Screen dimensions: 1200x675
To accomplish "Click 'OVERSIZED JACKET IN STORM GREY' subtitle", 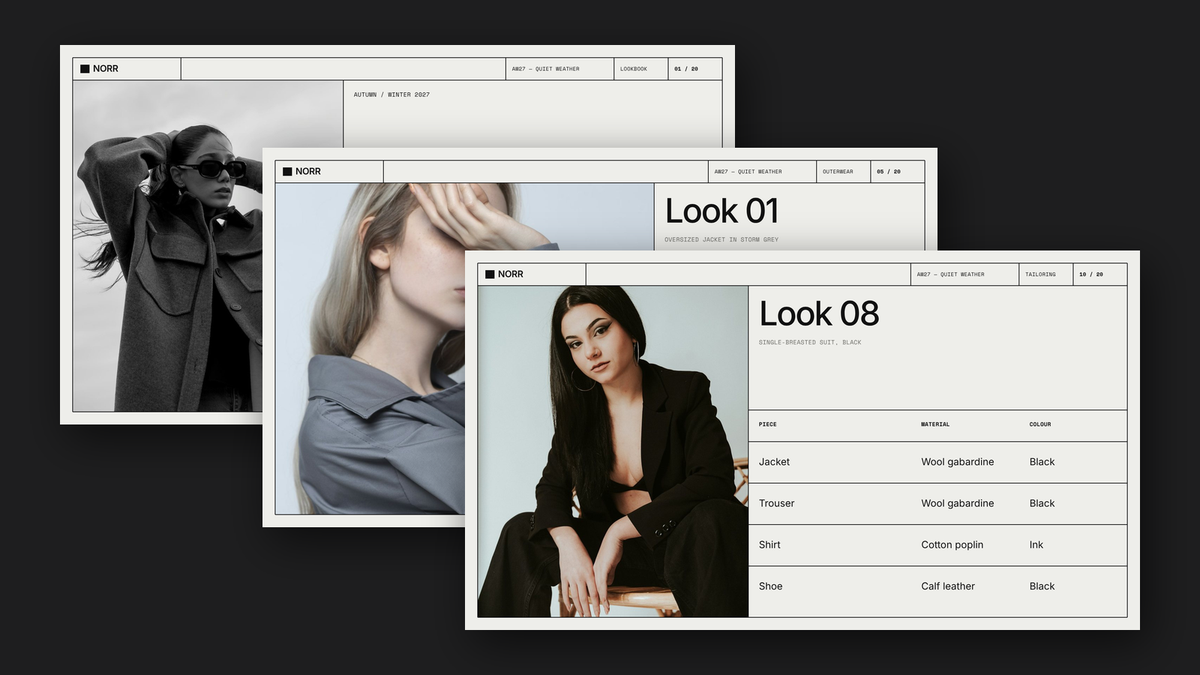I will click(x=722, y=240).
